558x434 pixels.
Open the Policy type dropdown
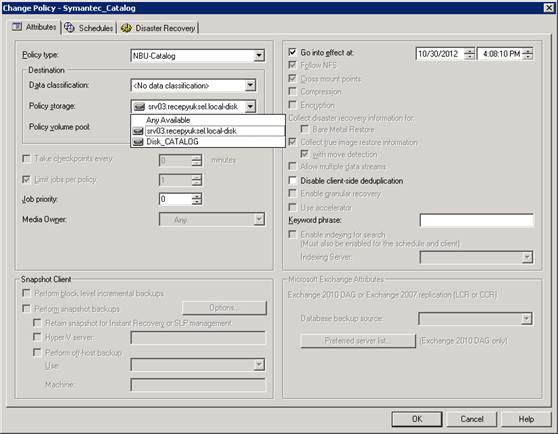click(x=259, y=55)
